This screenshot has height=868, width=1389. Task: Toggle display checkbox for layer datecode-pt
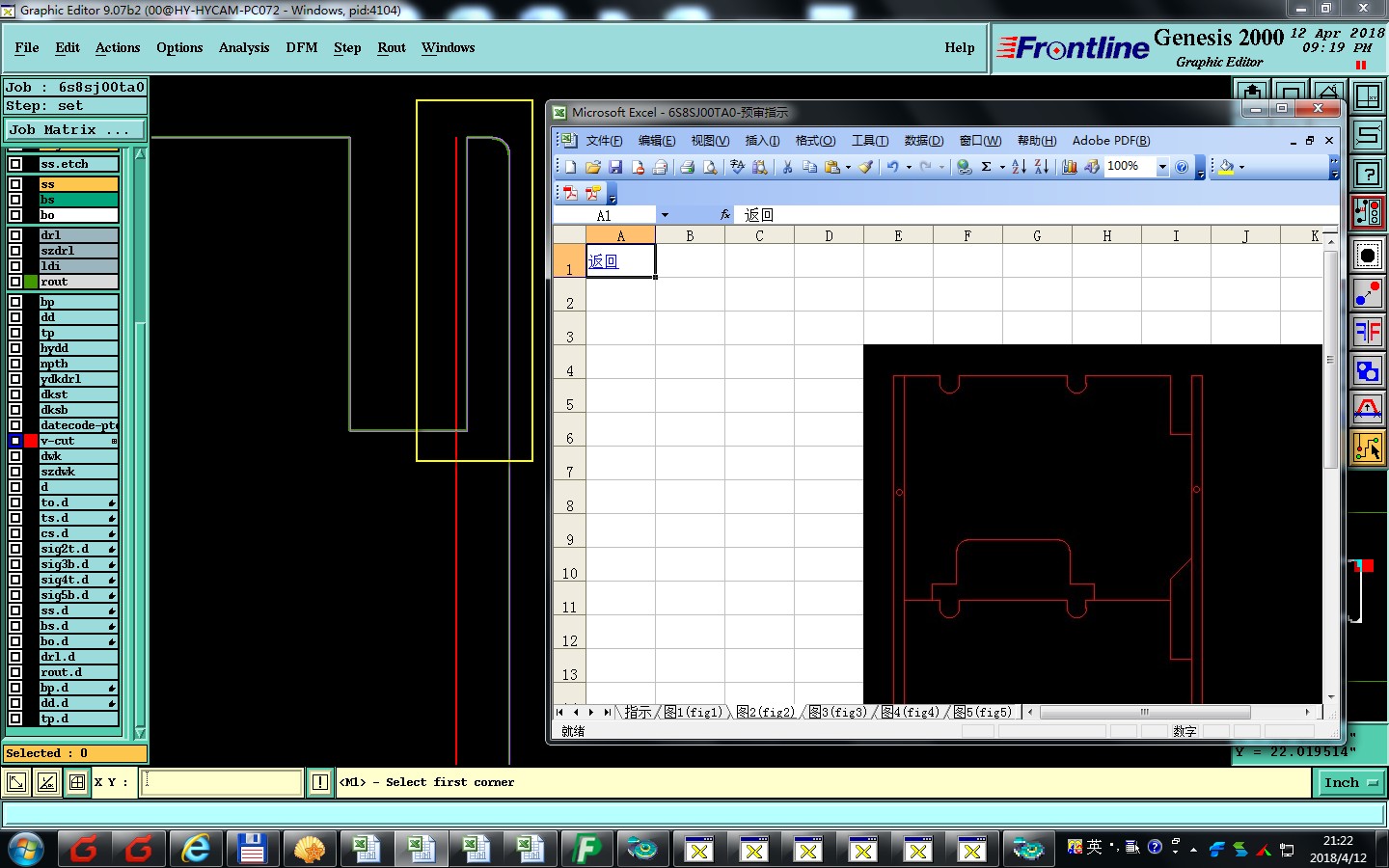click(15, 425)
